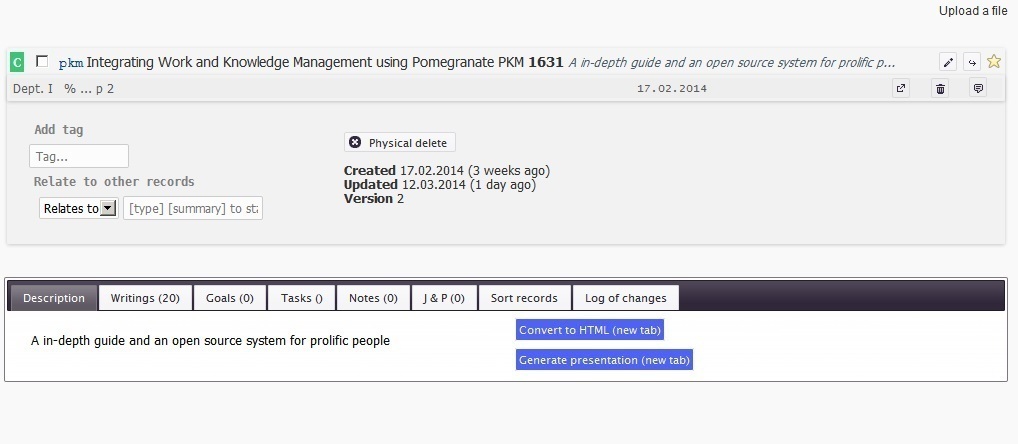This screenshot has width=1018, height=444.
Task: Click the green C status badge
Action: point(17,62)
